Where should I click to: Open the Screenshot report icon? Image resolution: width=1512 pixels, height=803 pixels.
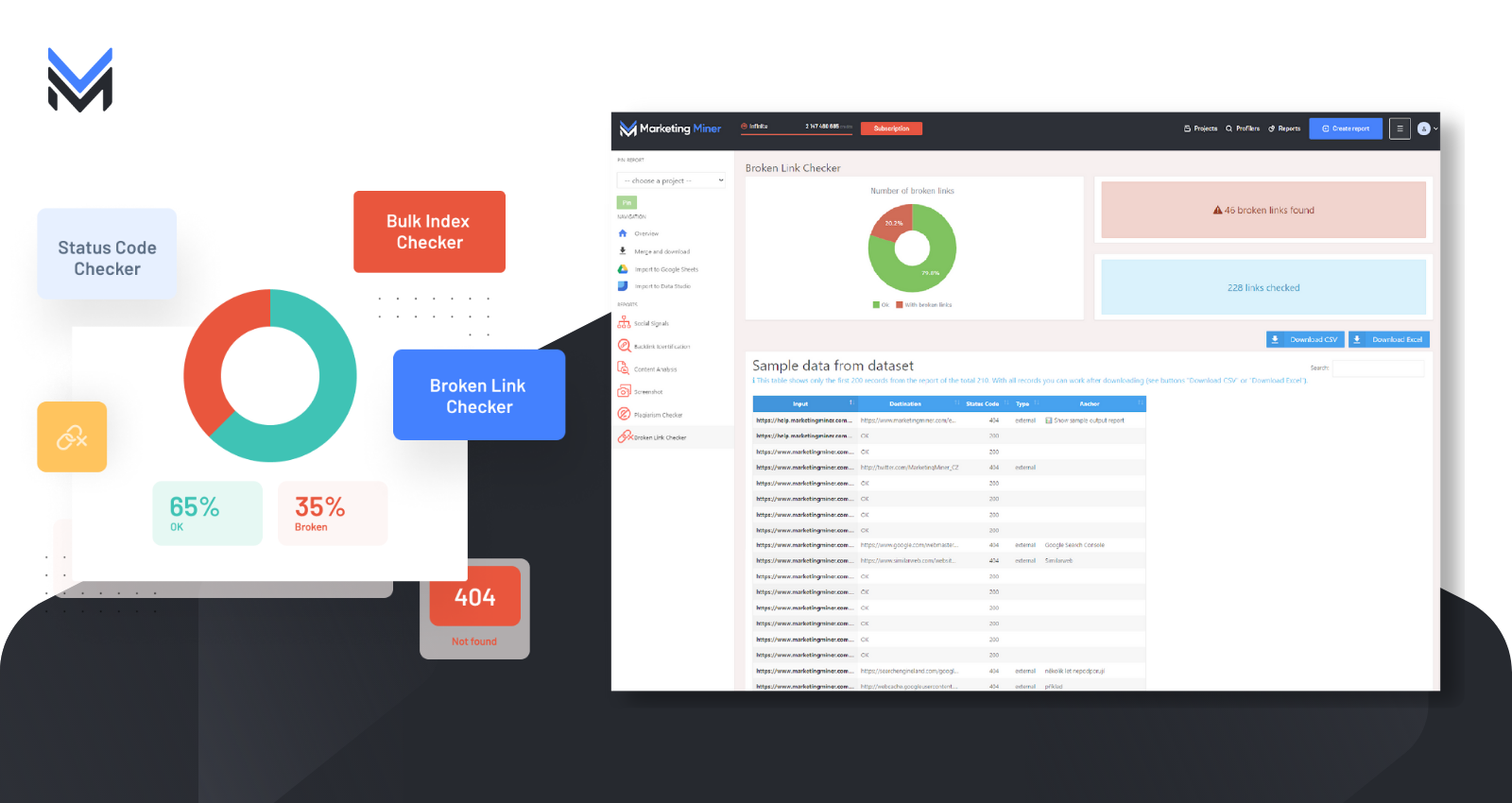point(624,391)
